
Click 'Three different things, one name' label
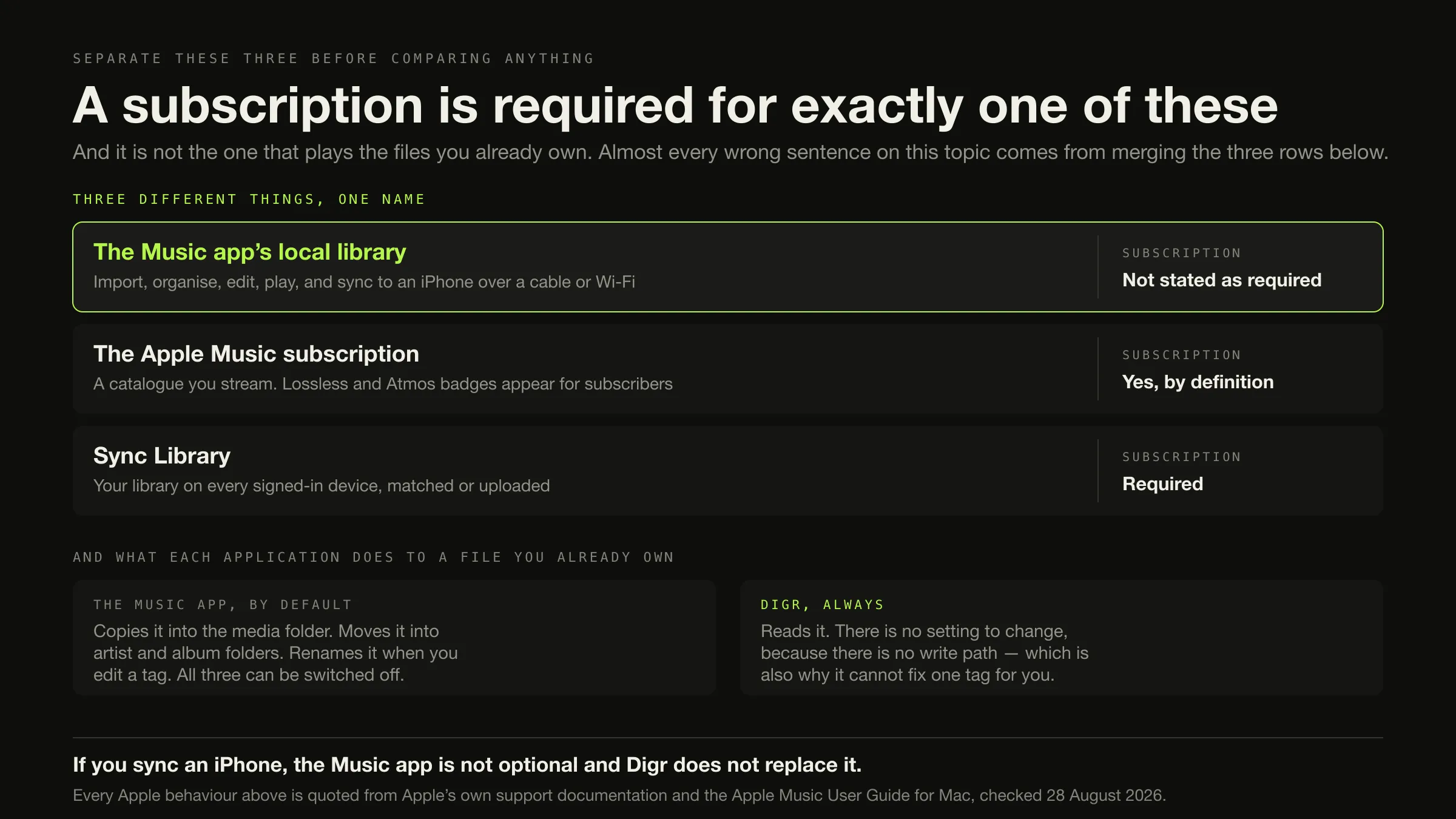(249, 199)
